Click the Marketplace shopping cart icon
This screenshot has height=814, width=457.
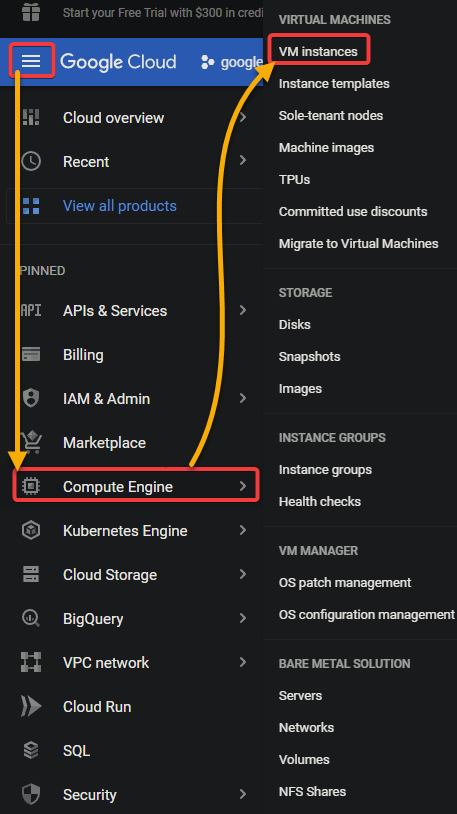[32, 442]
